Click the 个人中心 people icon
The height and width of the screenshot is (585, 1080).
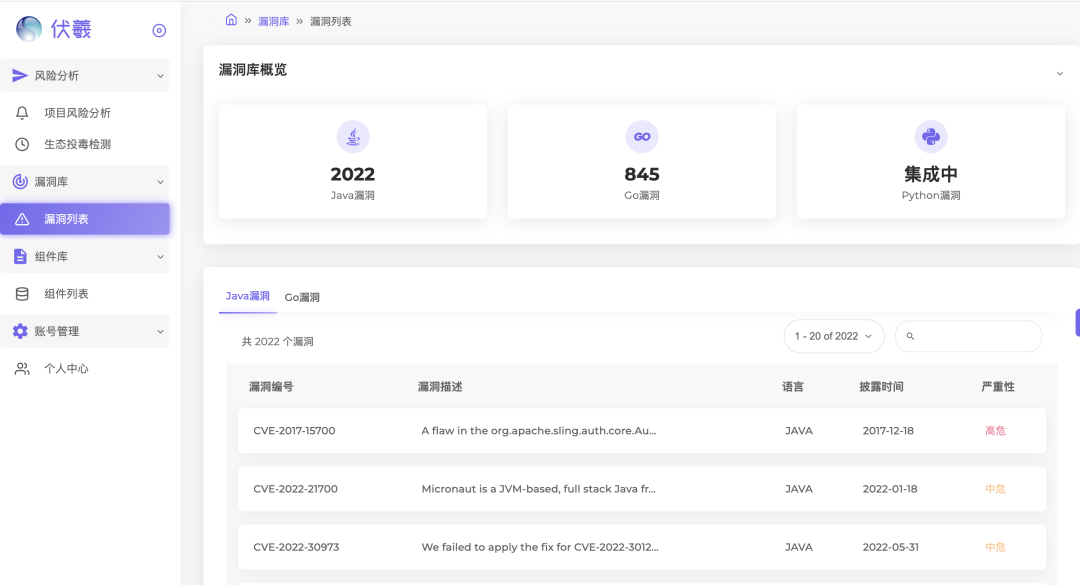[x=22, y=368]
